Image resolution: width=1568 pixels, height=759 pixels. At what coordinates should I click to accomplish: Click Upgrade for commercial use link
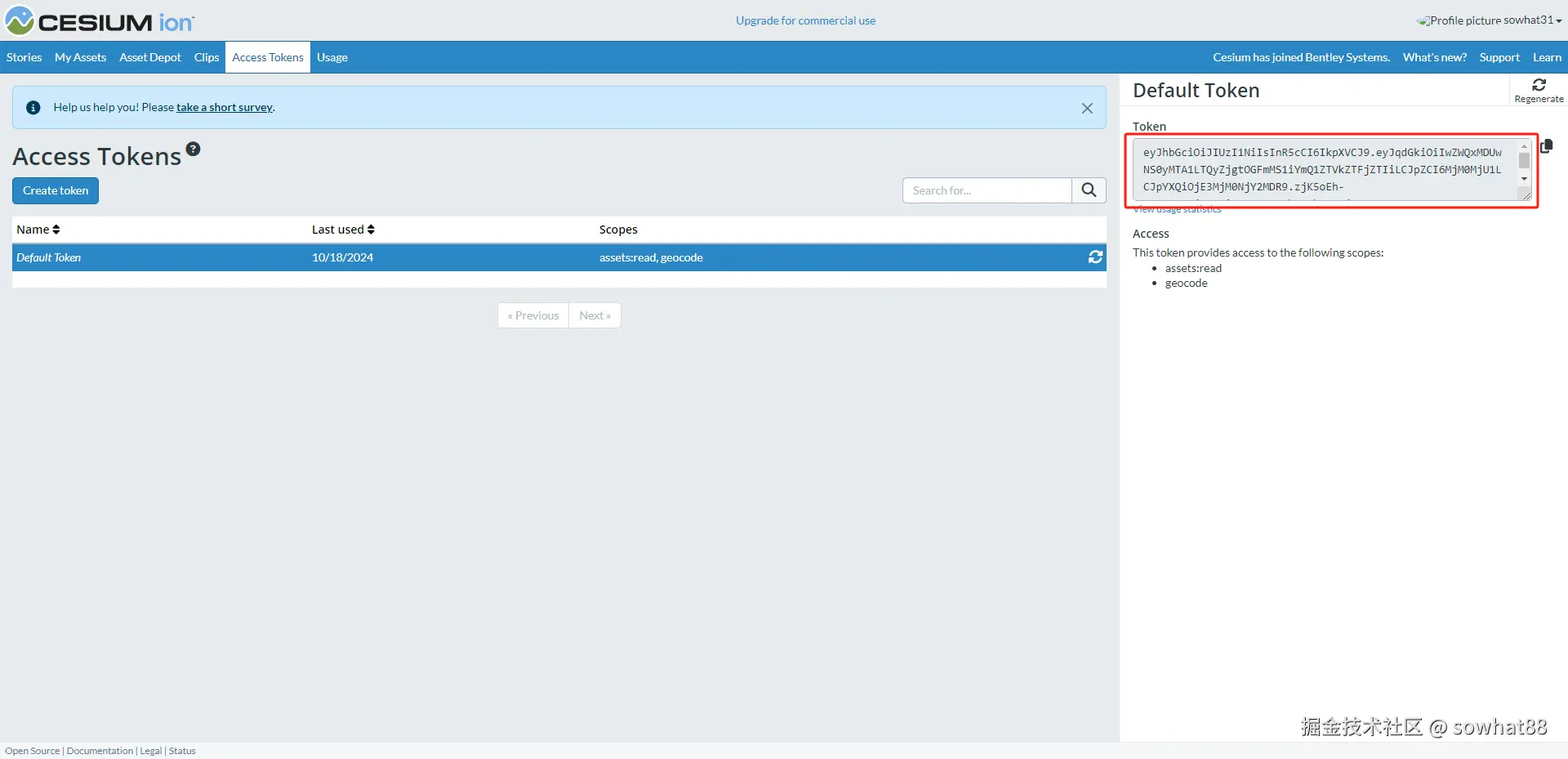pyautogui.click(x=805, y=20)
